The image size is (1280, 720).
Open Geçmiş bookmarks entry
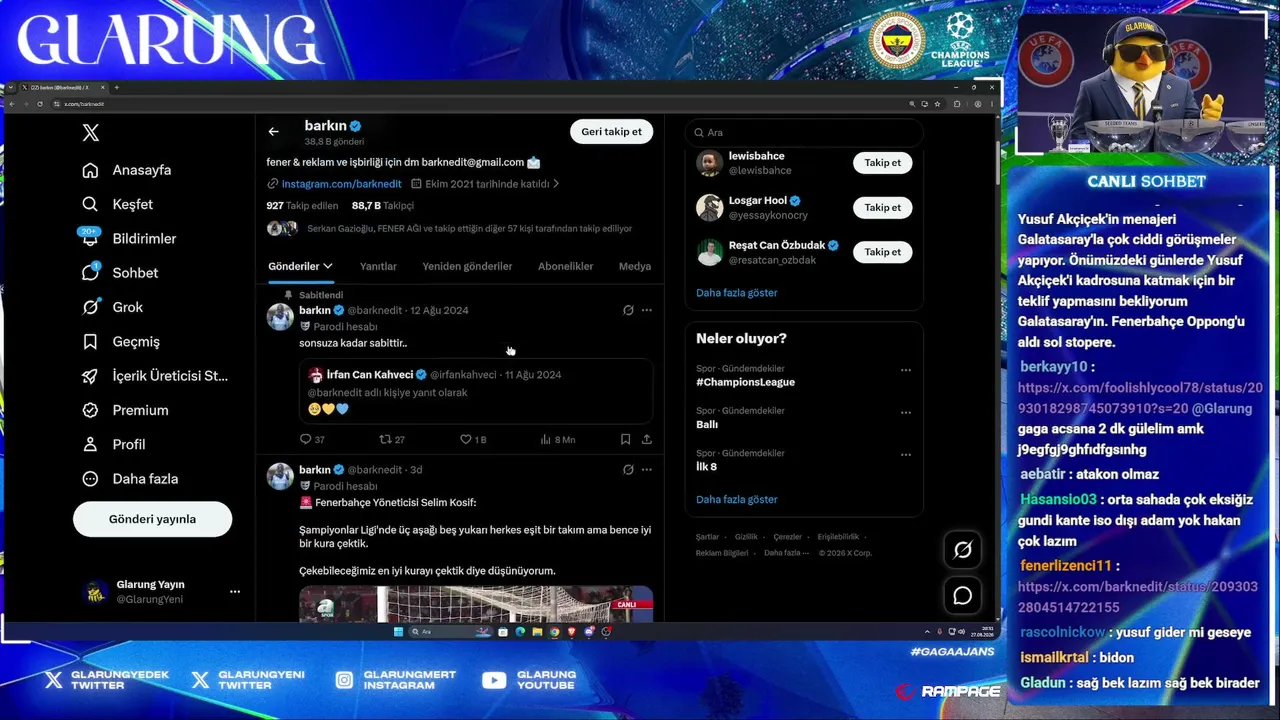click(121, 341)
